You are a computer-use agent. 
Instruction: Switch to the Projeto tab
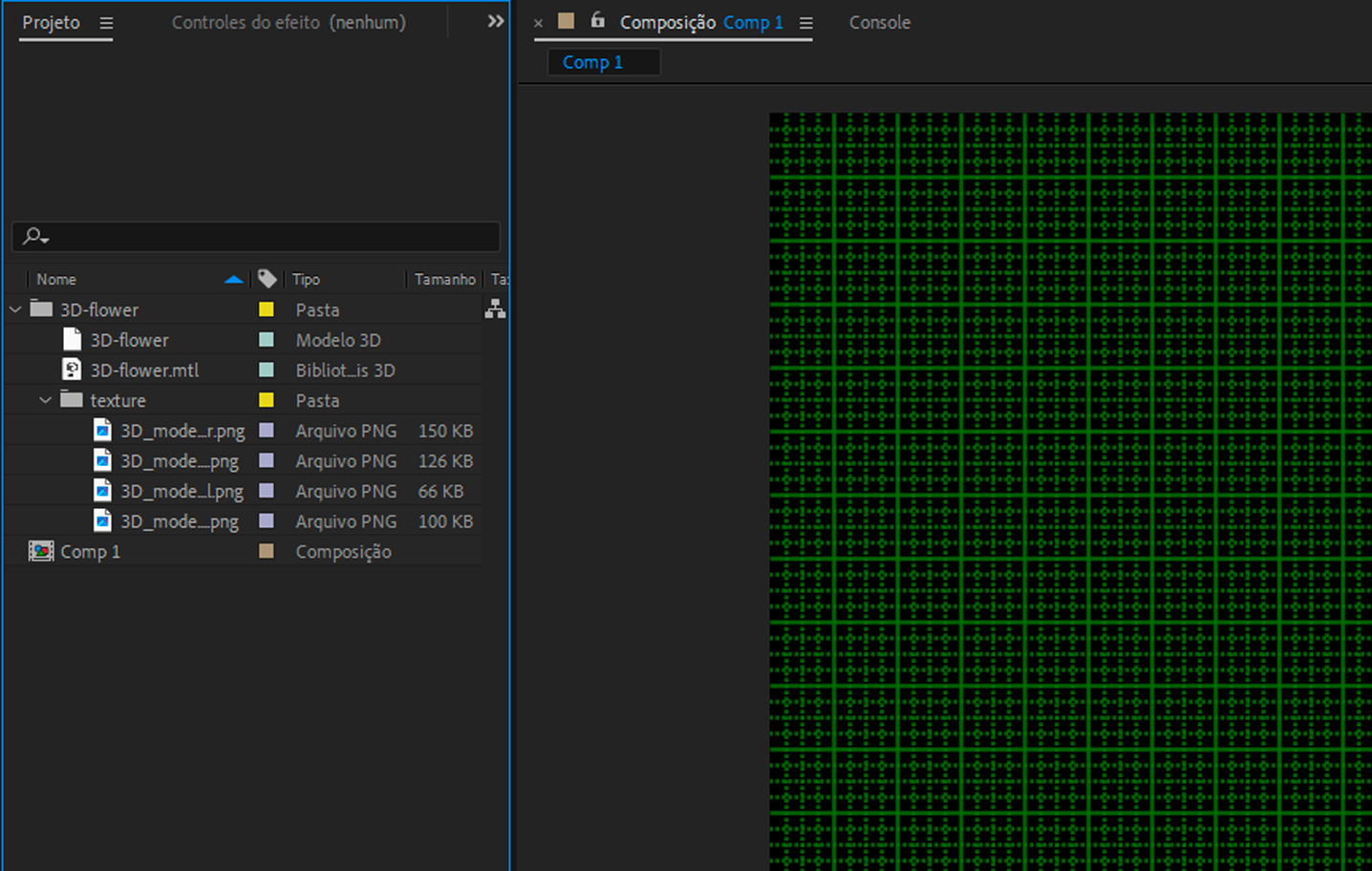click(52, 22)
